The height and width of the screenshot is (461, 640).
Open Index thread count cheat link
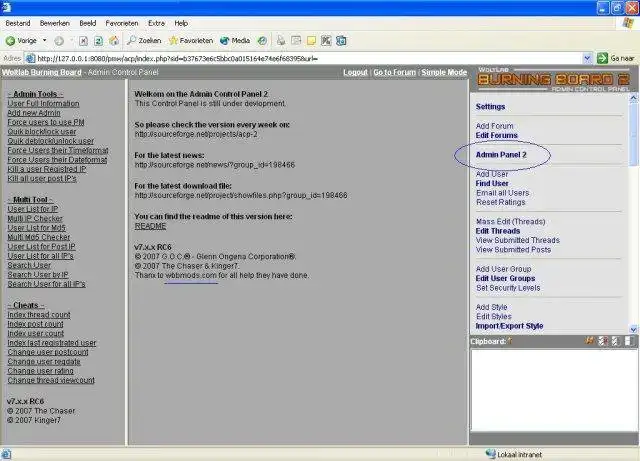pyautogui.click(x=39, y=315)
